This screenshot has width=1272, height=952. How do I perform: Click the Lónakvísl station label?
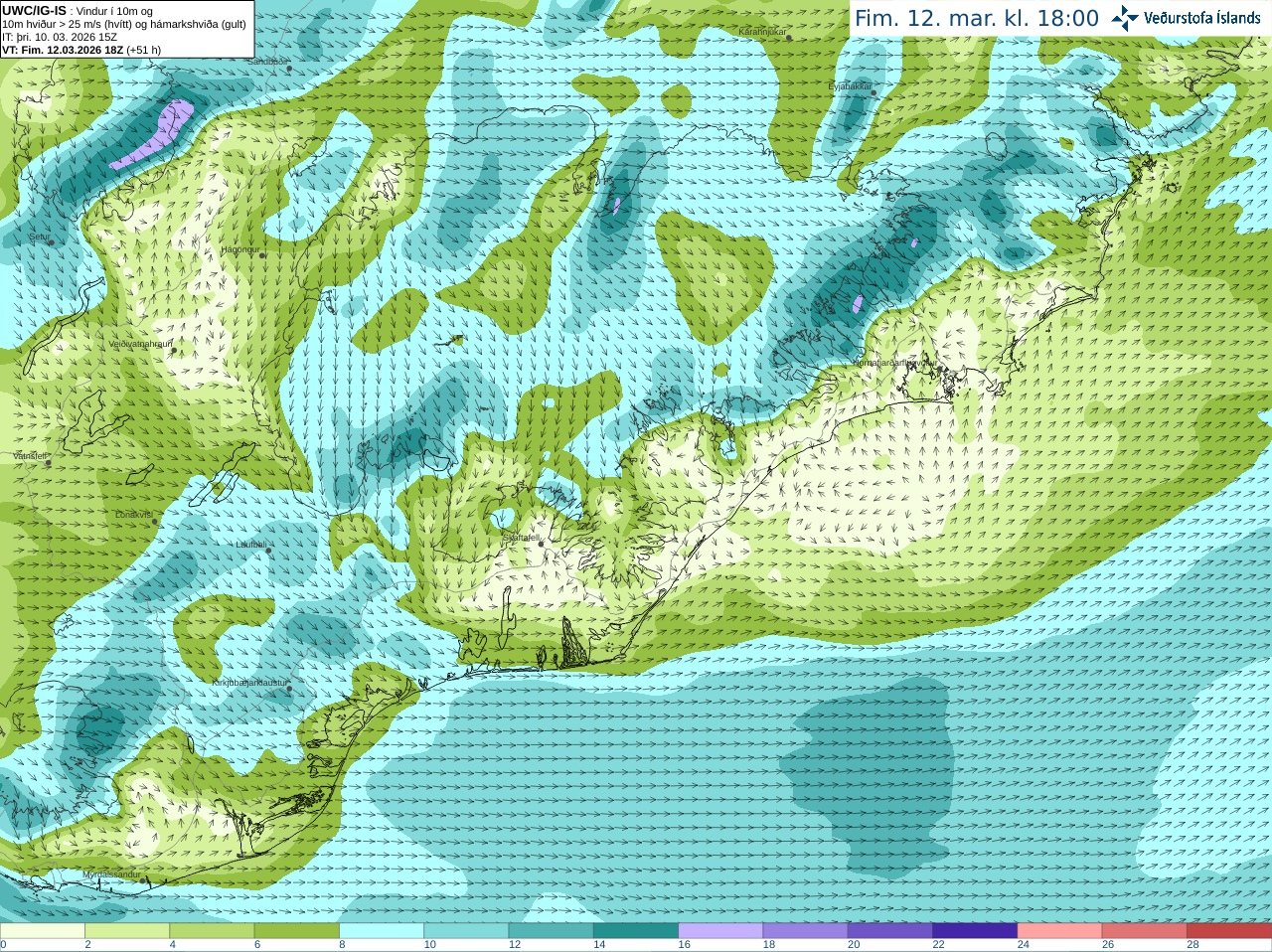click(134, 515)
